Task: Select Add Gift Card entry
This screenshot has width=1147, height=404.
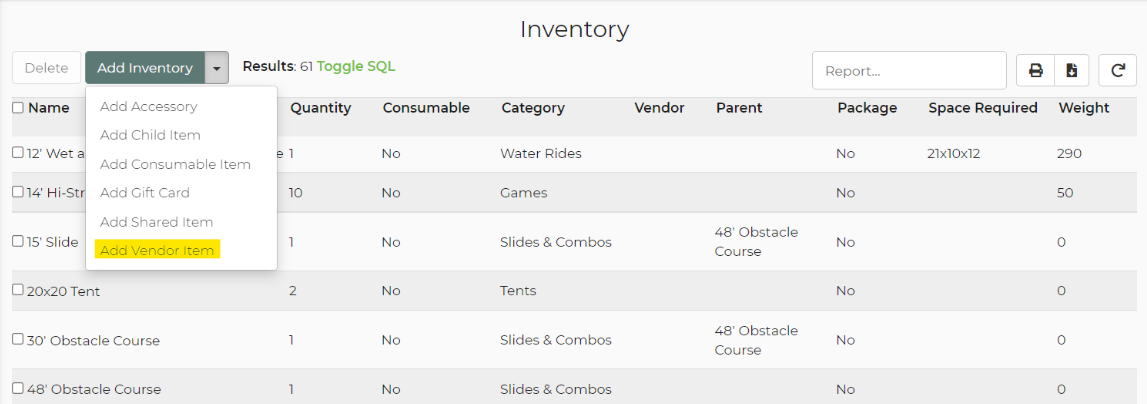Action: 145,192
